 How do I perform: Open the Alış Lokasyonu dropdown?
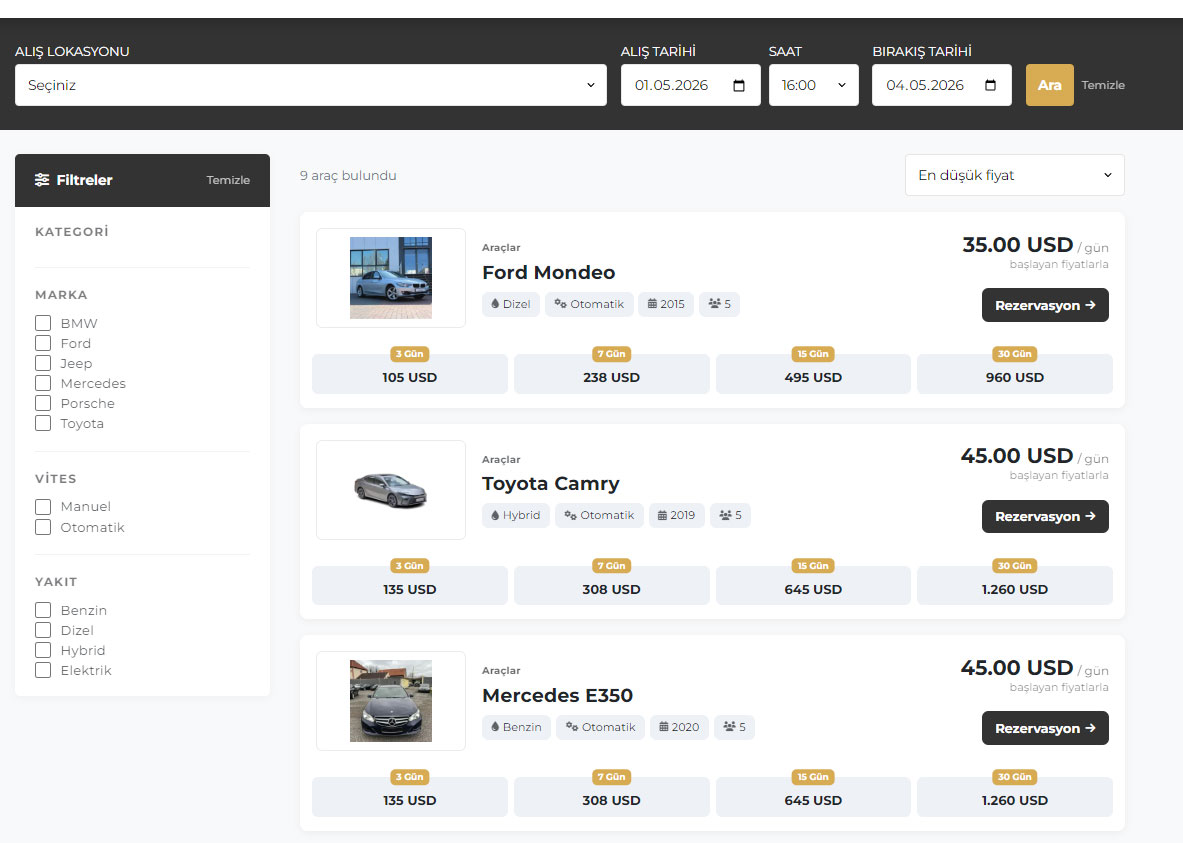pos(311,85)
